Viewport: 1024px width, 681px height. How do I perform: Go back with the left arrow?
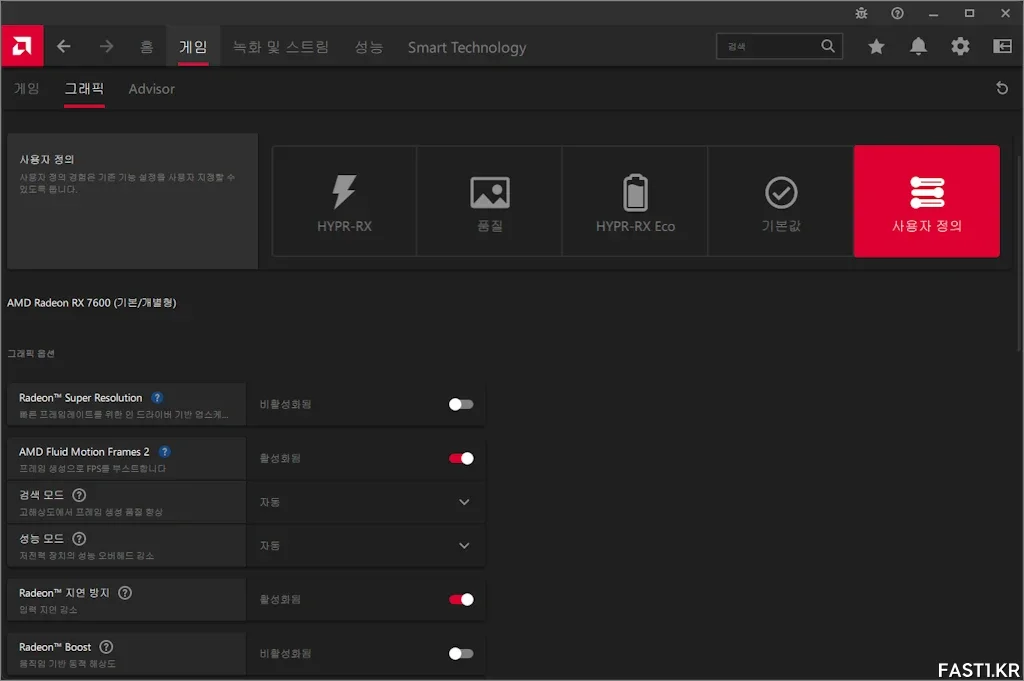click(x=63, y=46)
